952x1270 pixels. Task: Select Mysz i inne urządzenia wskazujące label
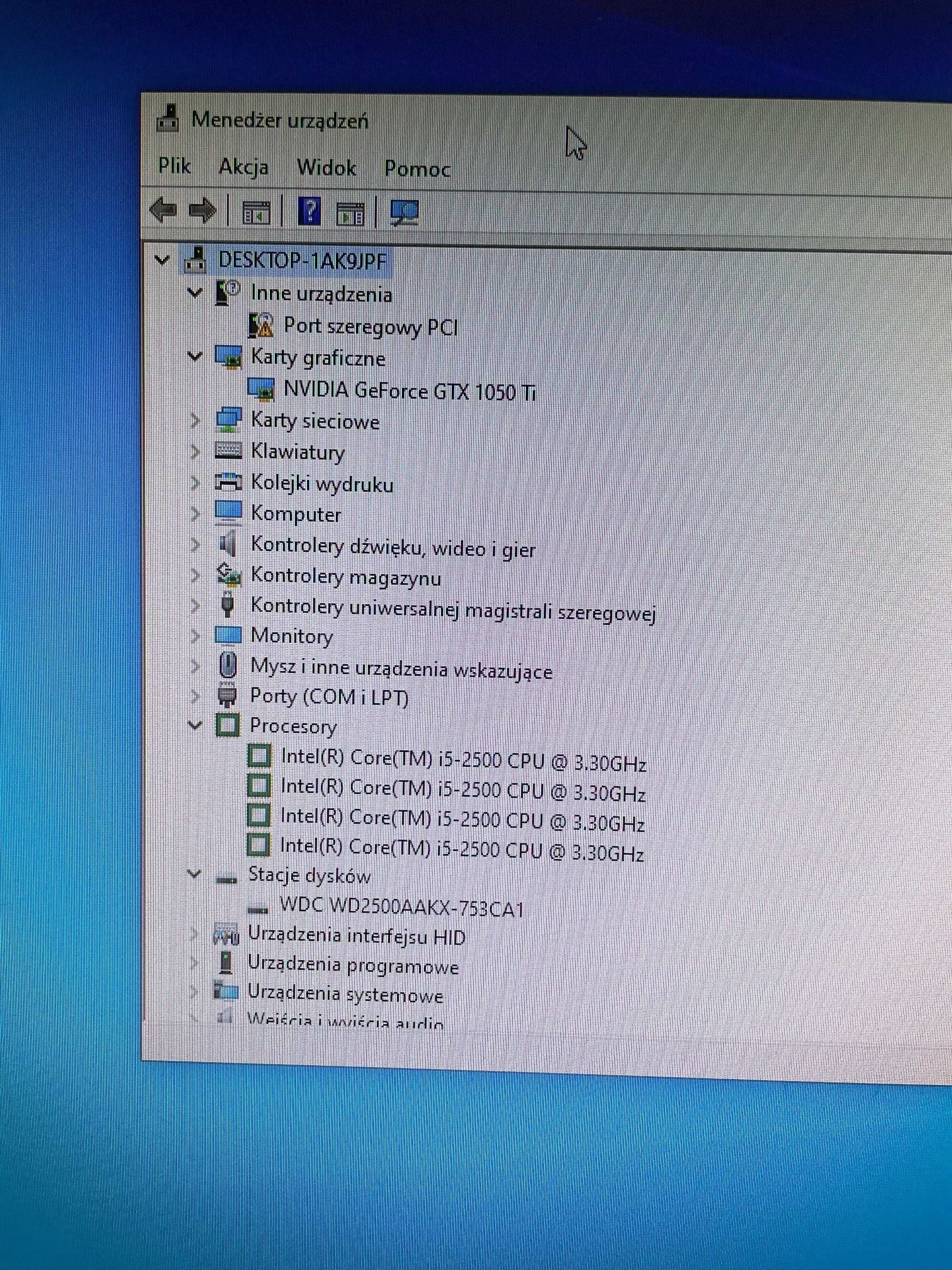click(402, 670)
